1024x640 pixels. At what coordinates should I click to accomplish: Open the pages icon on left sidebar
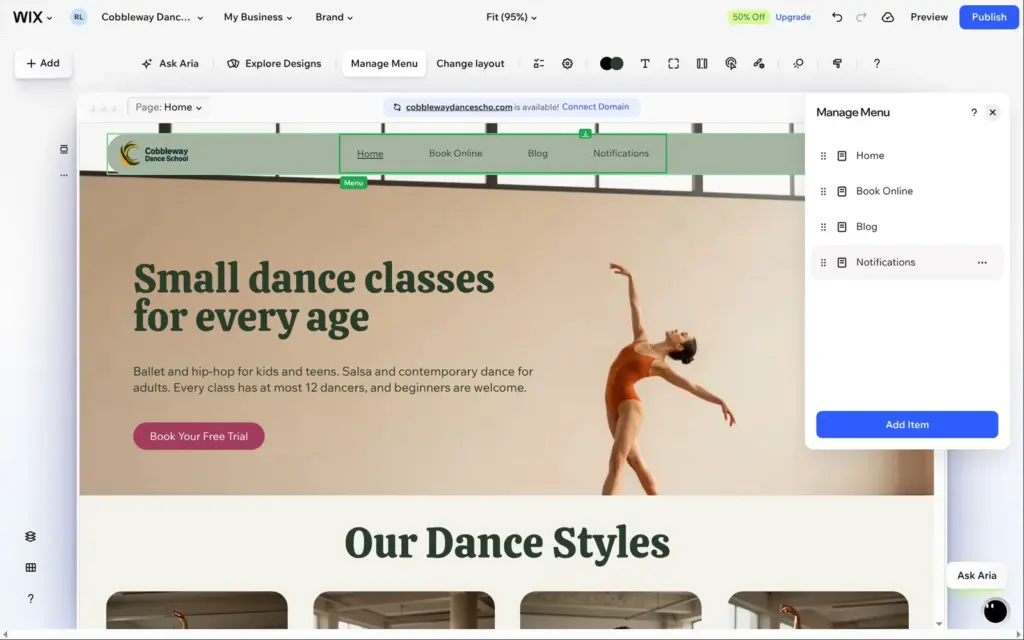tap(63, 150)
